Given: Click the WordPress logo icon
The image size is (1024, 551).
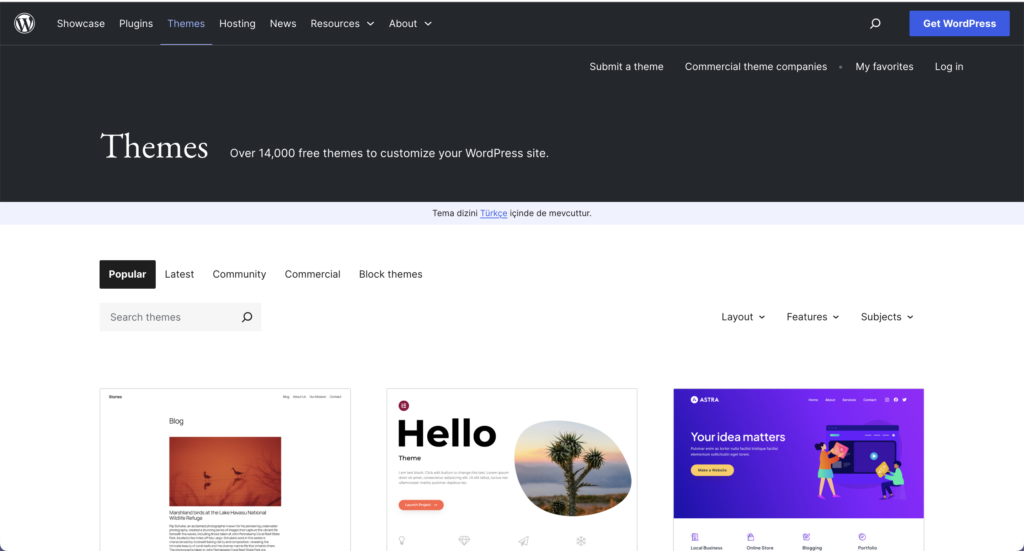Looking at the screenshot, I should point(25,23).
